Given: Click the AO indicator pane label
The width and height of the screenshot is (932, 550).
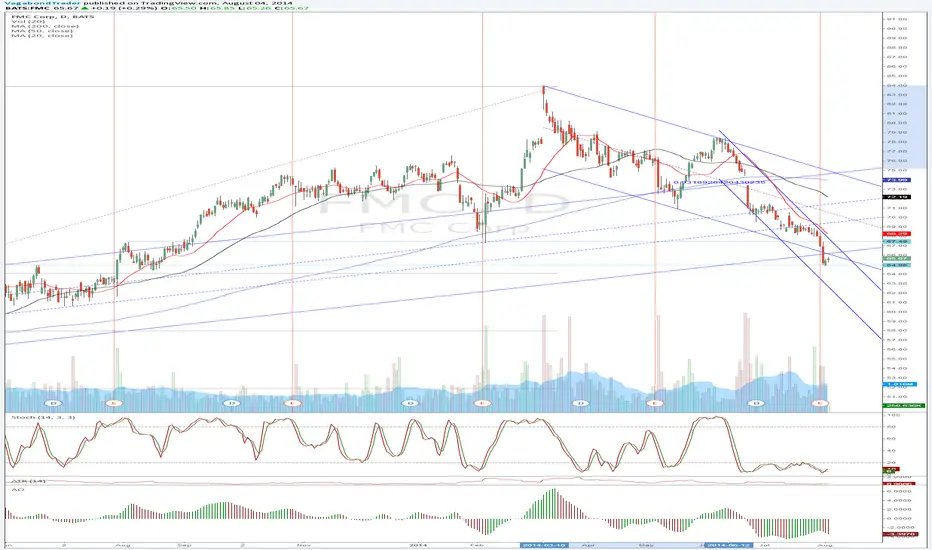Looking at the screenshot, I should [x=17, y=489].
